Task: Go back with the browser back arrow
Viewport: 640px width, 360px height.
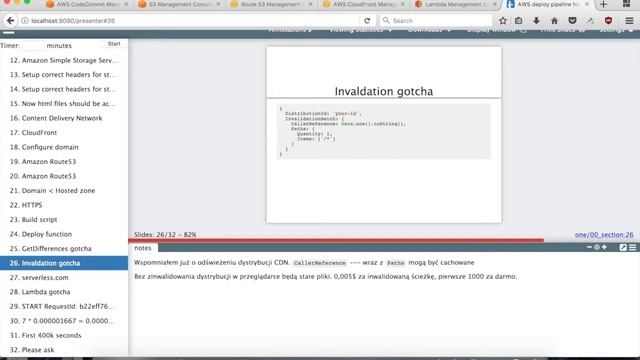Action: 10,20
